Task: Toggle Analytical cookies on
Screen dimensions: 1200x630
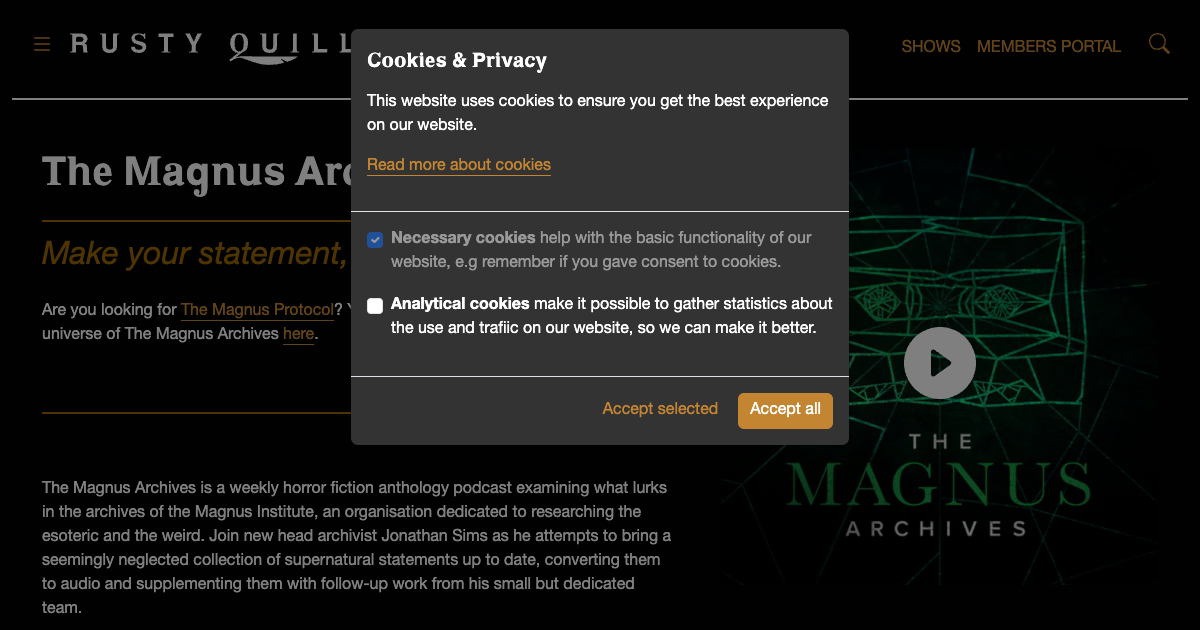Action: pos(375,305)
